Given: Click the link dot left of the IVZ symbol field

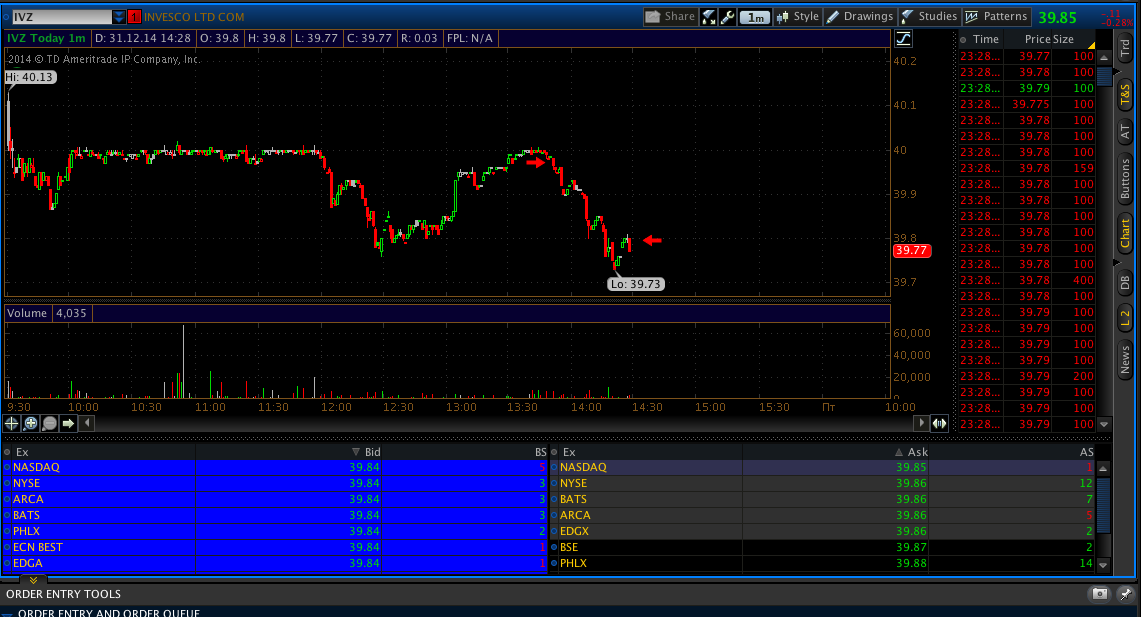Looking at the screenshot, I should (7, 17).
